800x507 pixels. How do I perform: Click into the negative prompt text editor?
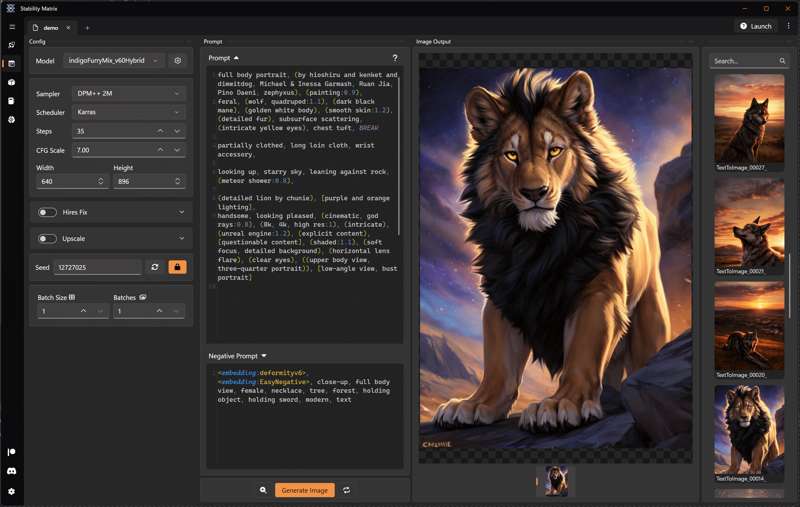coord(305,416)
